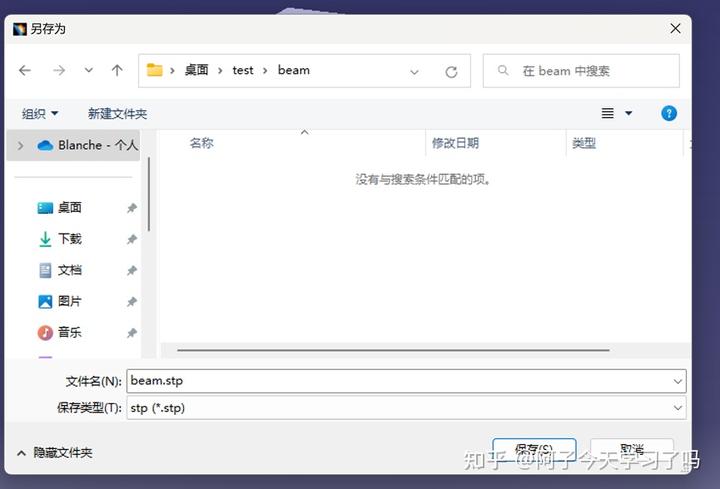Image resolution: width=720 pixels, height=489 pixels.
Task: Click the 保存(S) button
Action: click(534, 449)
